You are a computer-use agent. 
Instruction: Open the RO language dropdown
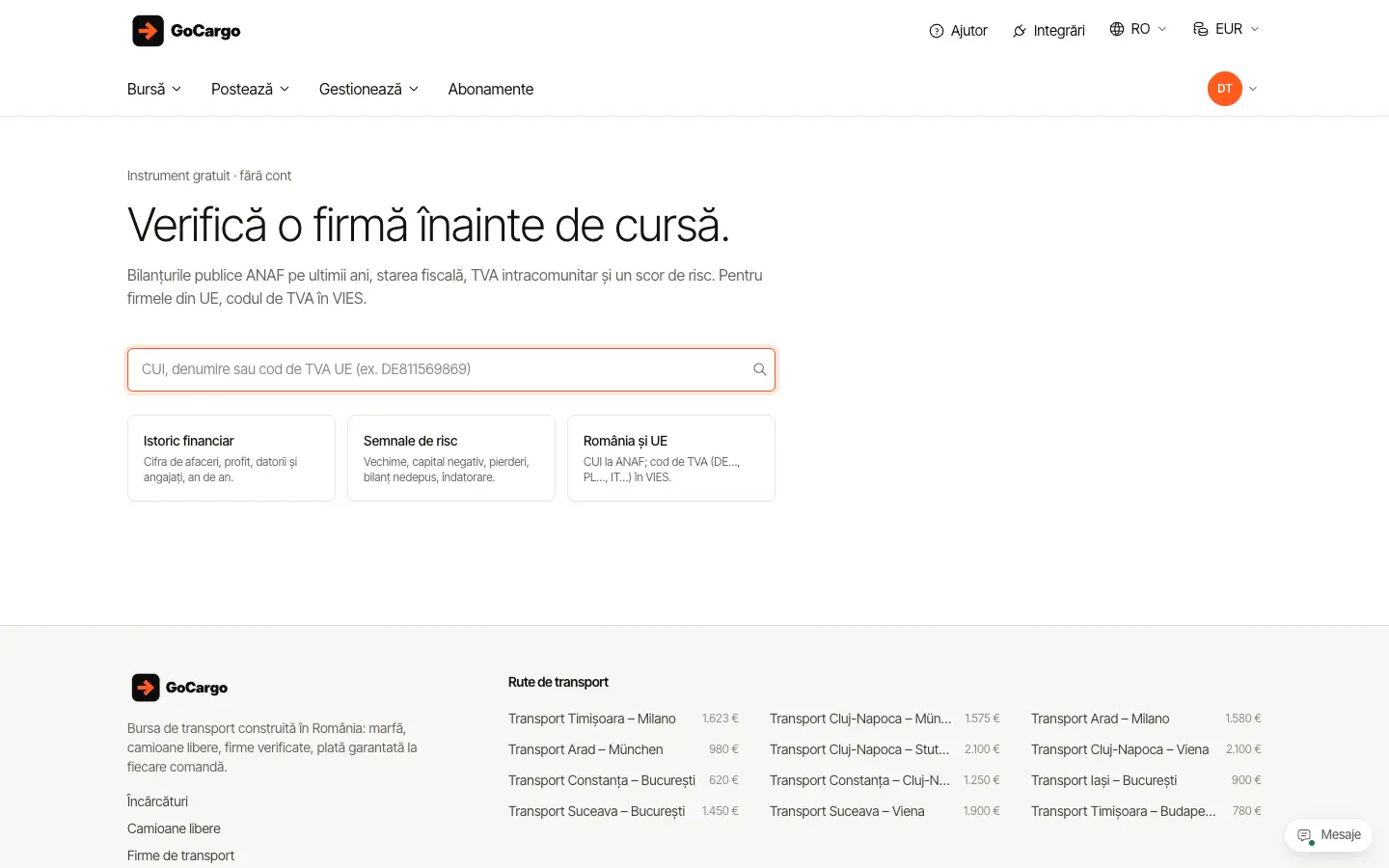pos(1138,29)
